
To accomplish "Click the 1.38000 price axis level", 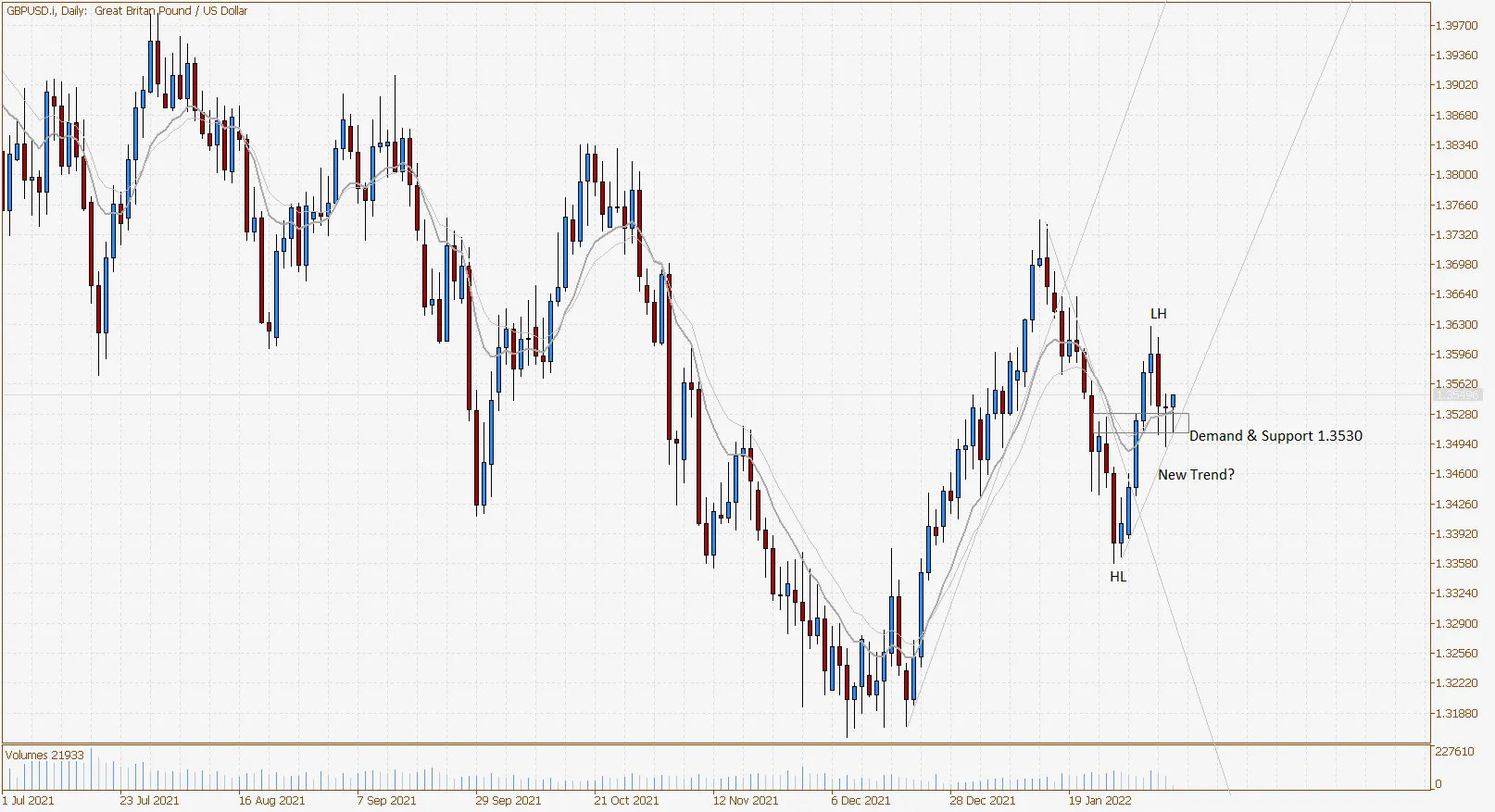I will tap(1456, 175).
